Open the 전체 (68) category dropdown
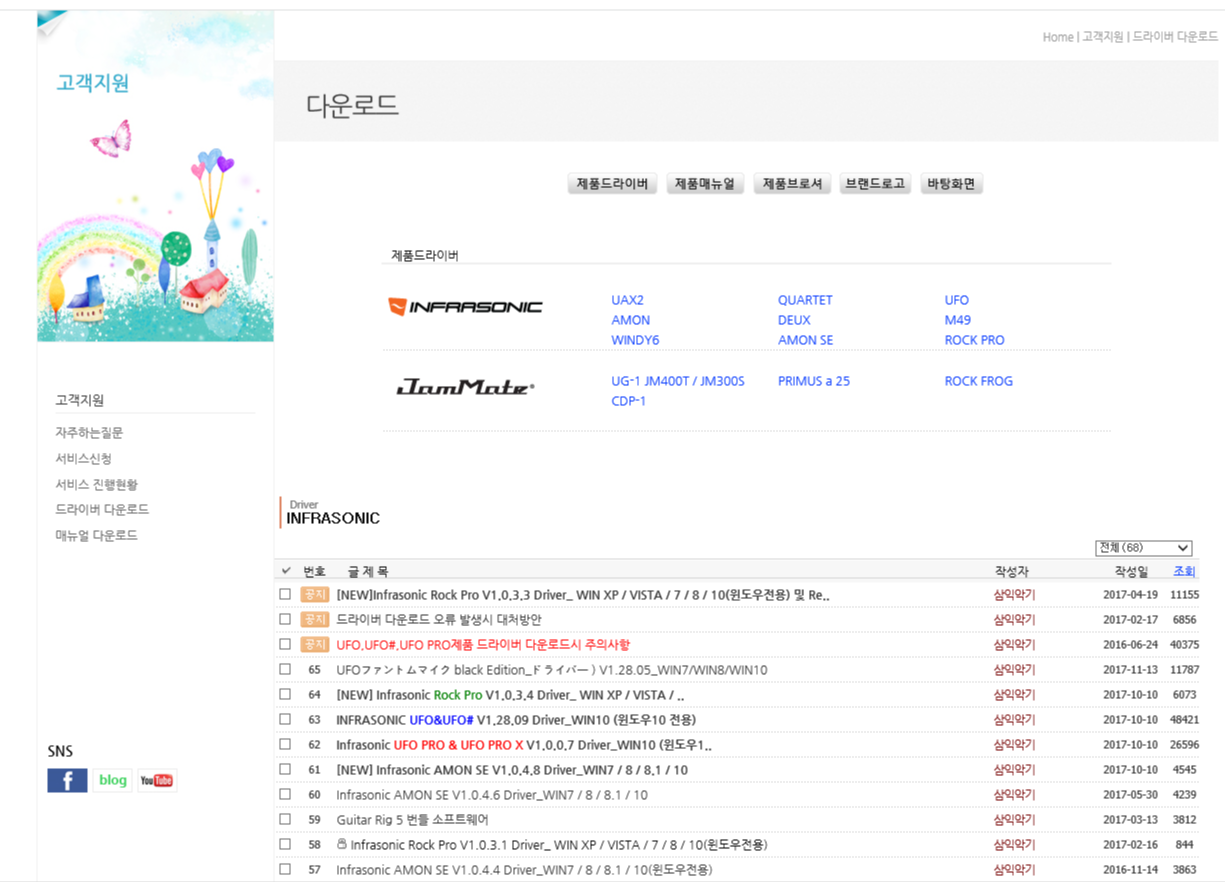 coord(1144,548)
